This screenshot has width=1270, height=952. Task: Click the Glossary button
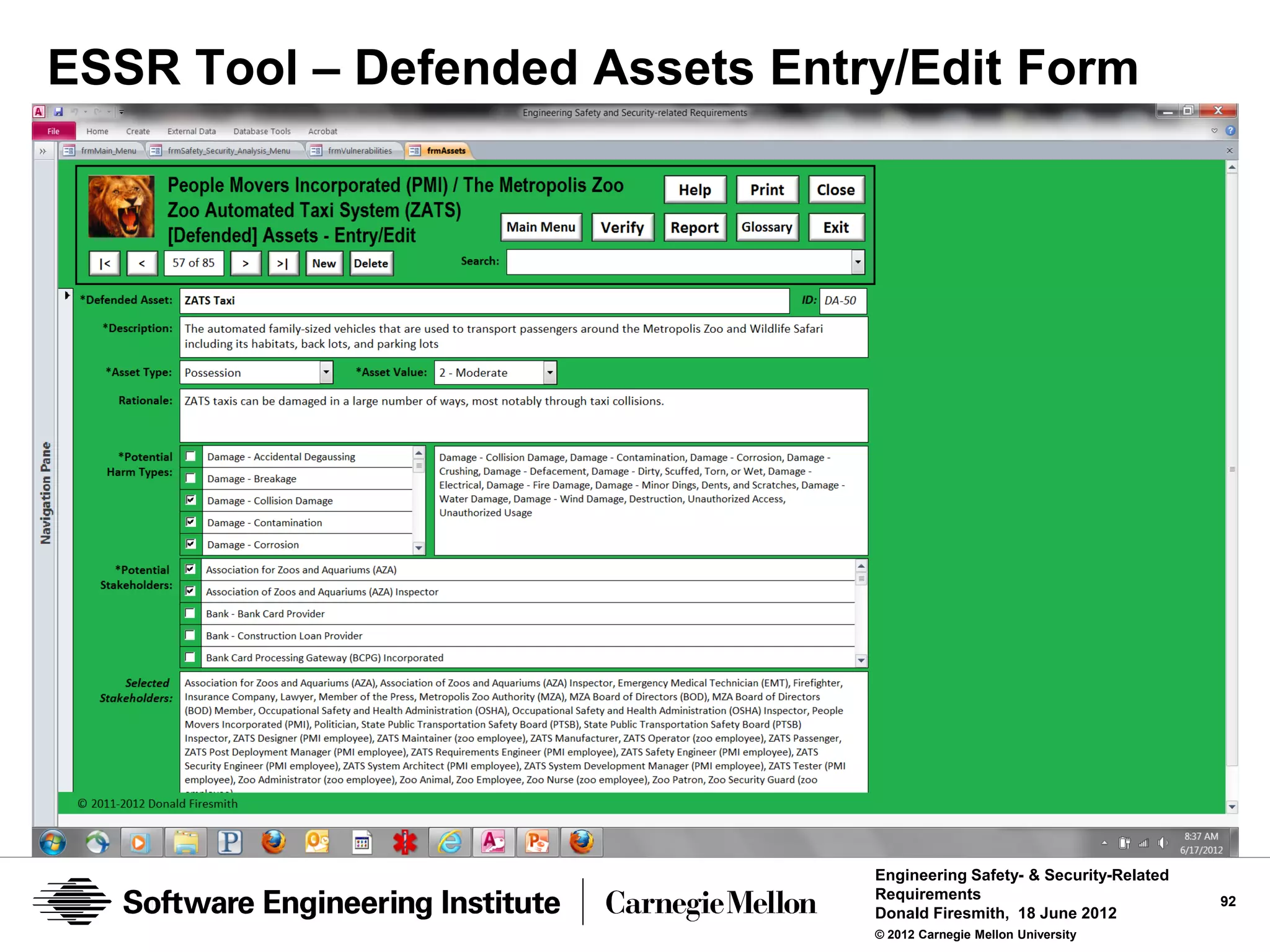[767, 227]
